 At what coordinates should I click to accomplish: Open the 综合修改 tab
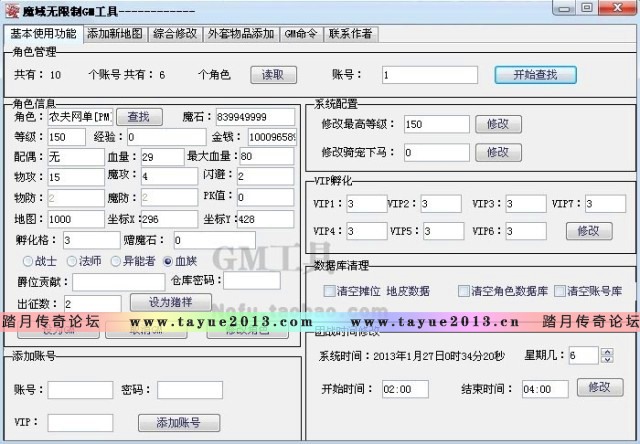(x=175, y=33)
